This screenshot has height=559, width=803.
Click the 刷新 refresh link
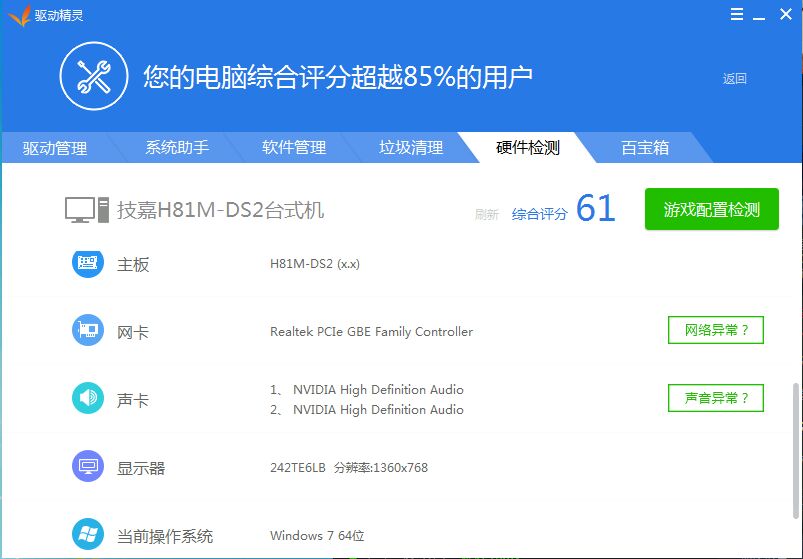(x=487, y=214)
